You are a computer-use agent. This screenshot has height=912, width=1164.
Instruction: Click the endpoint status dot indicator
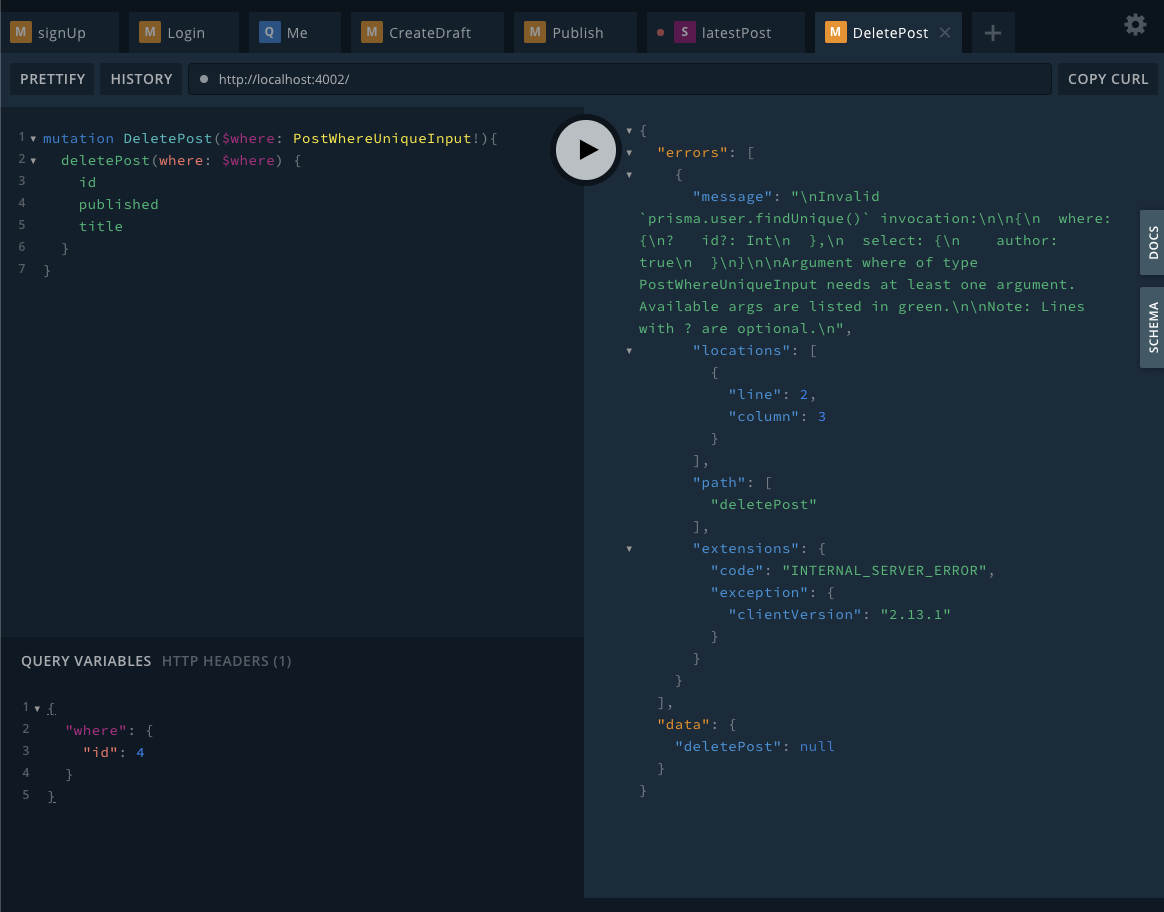coord(204,79)
